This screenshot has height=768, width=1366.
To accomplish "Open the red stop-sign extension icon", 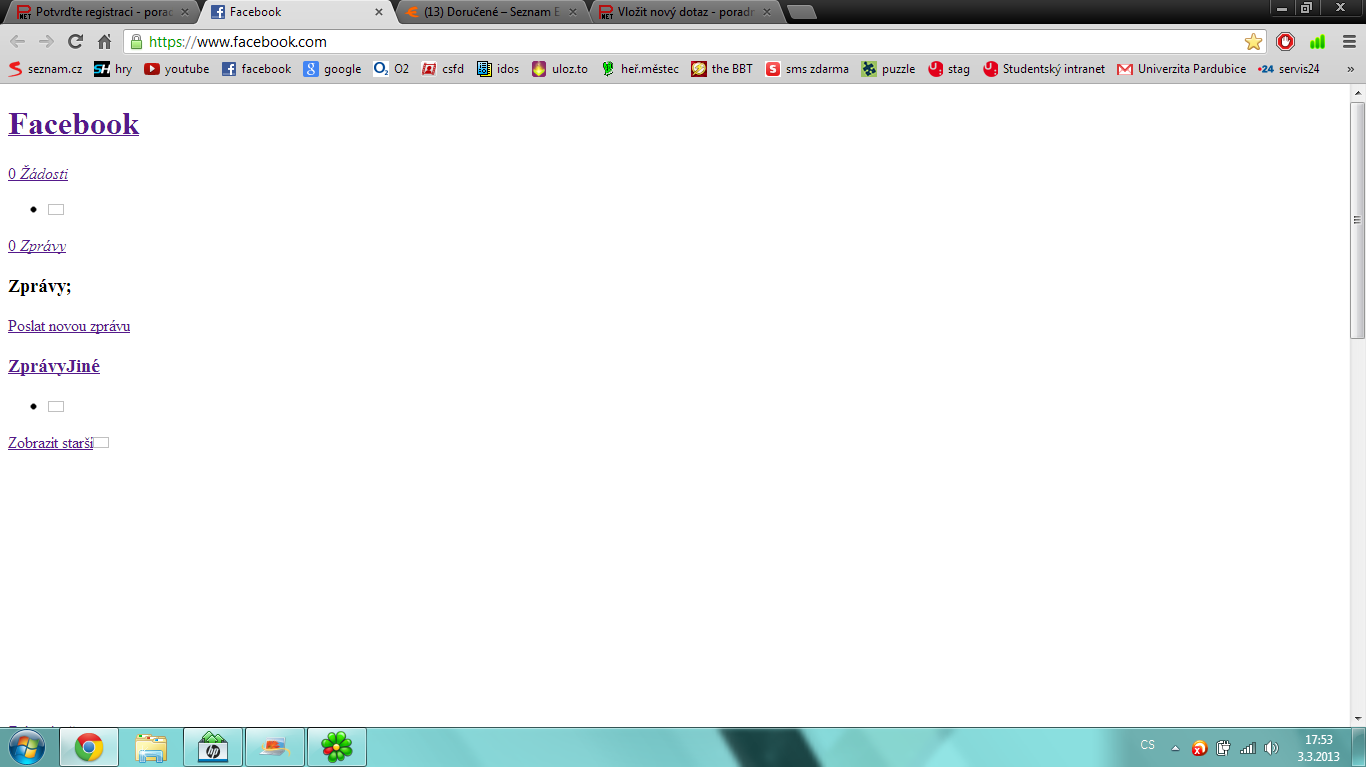I will (1286, 42).
